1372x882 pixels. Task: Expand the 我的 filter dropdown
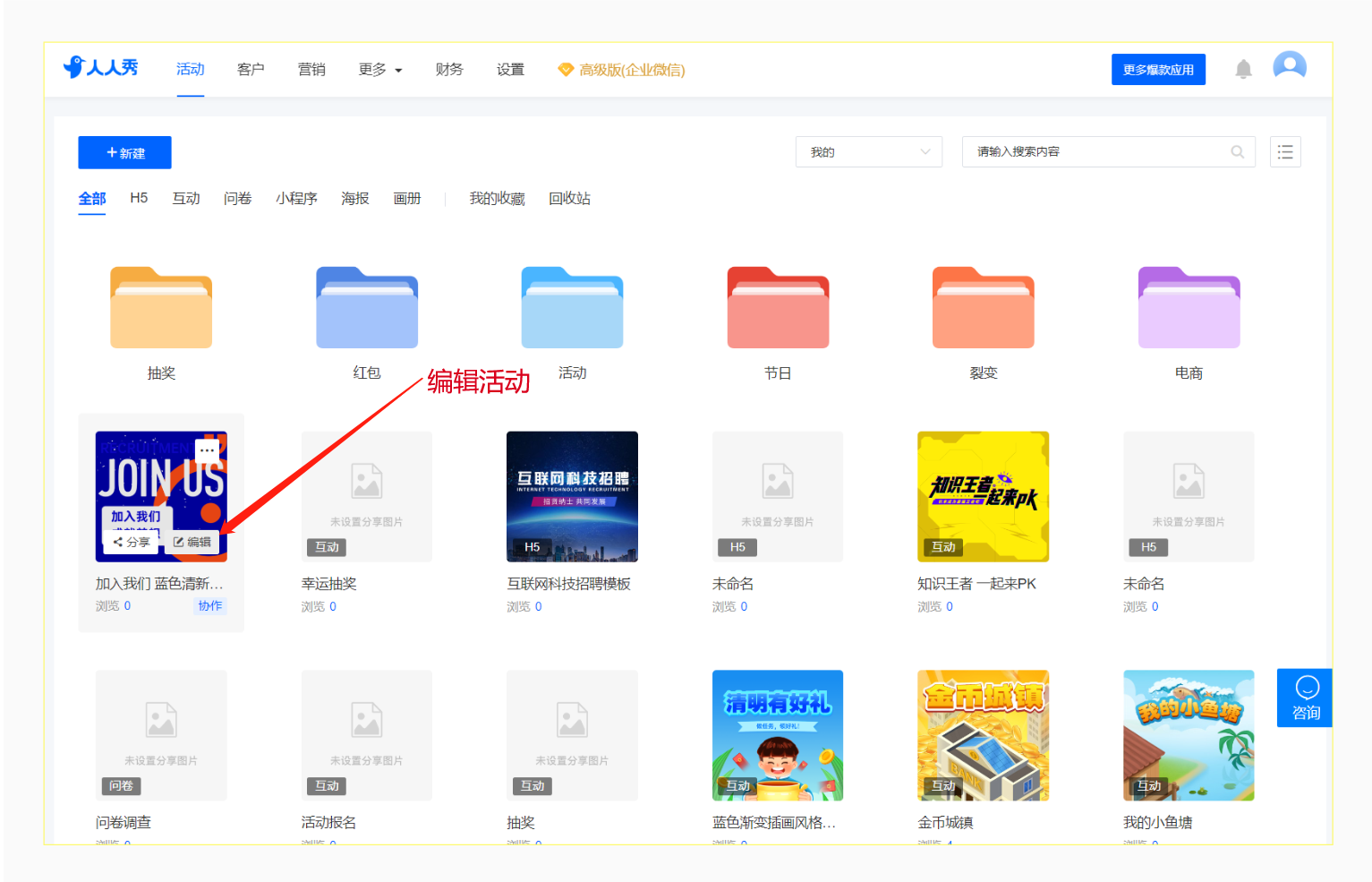tap(869, 152)
